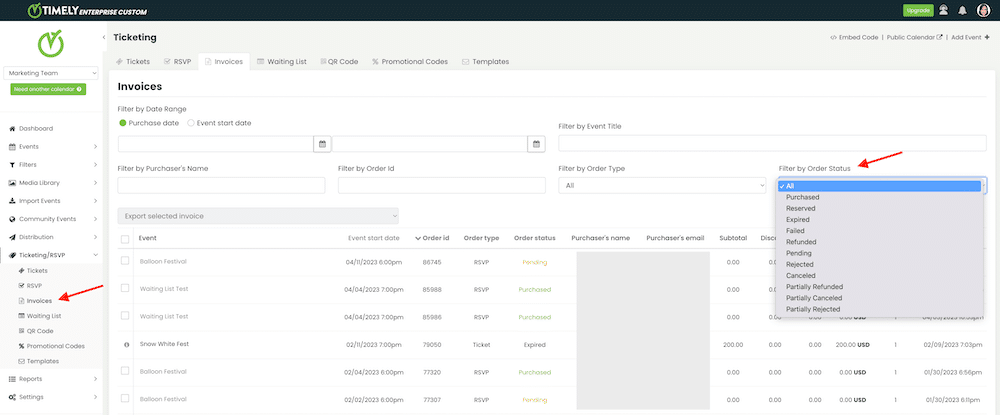The height and width of the screenshot is (415, 1000).
Task: Select the Event start date radio button
Action: [192, 123]
